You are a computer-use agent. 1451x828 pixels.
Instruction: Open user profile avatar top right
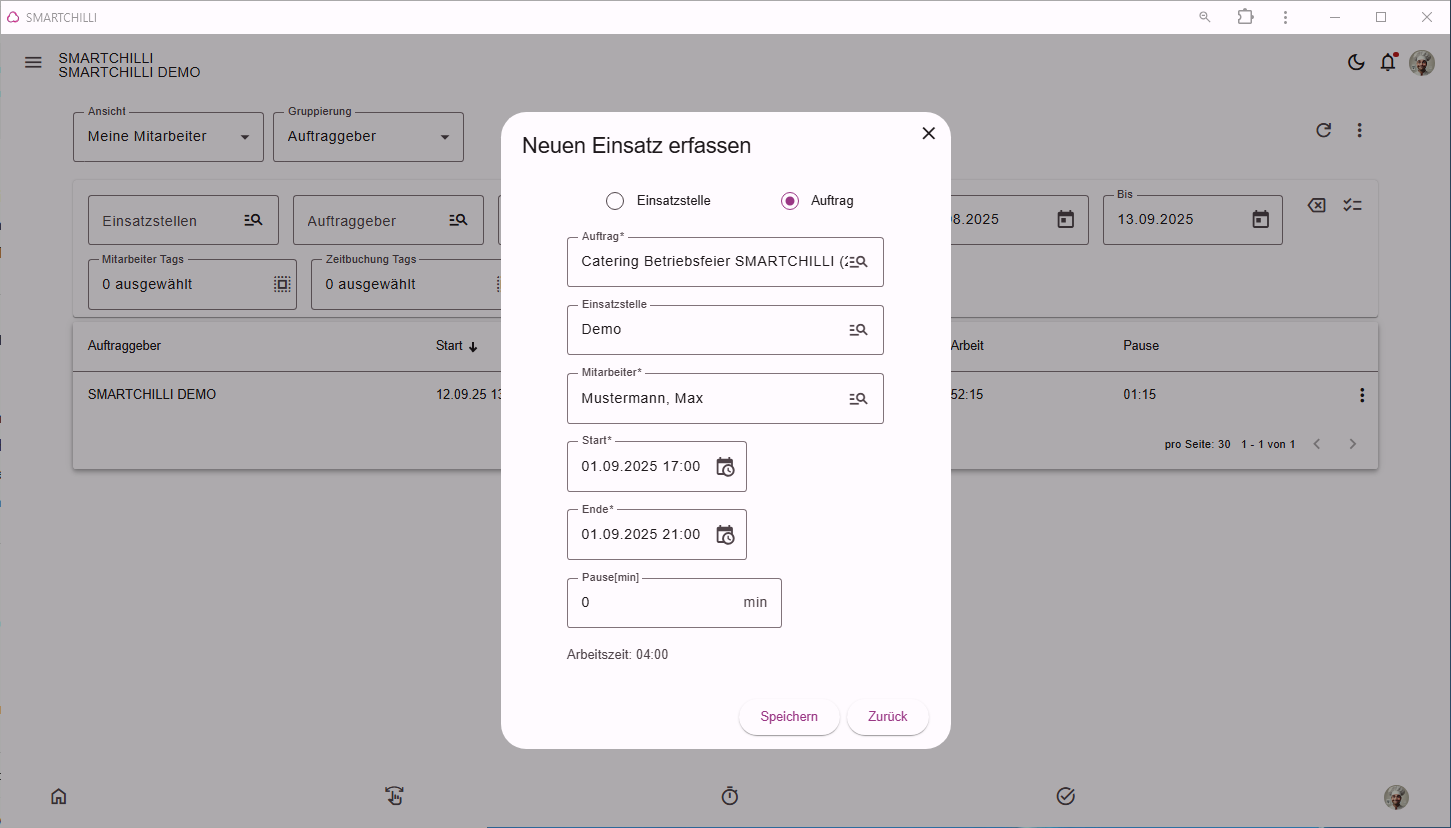tap(1422, 63)
